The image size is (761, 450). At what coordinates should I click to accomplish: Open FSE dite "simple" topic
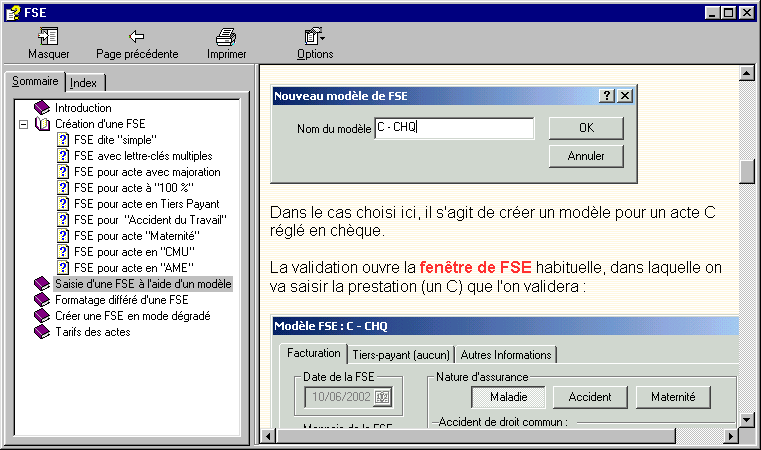[x=116, y=140]
